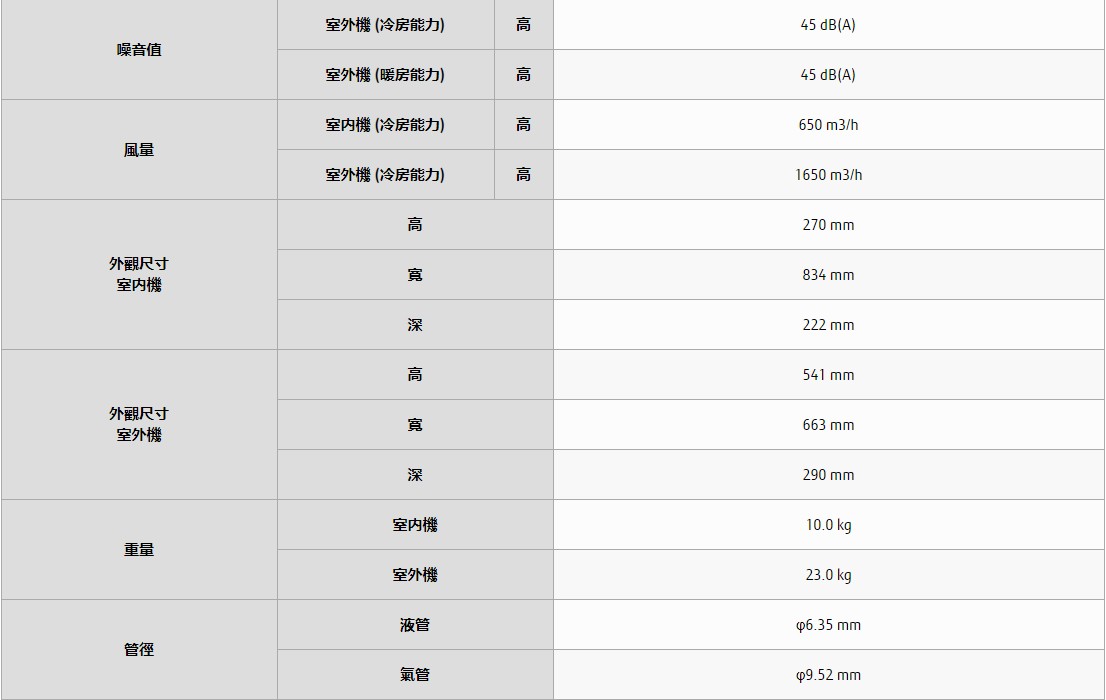Screen dimensions: 1106x700
Task: Click the 噪音值 row header cell
Action: tap(139, 50)
